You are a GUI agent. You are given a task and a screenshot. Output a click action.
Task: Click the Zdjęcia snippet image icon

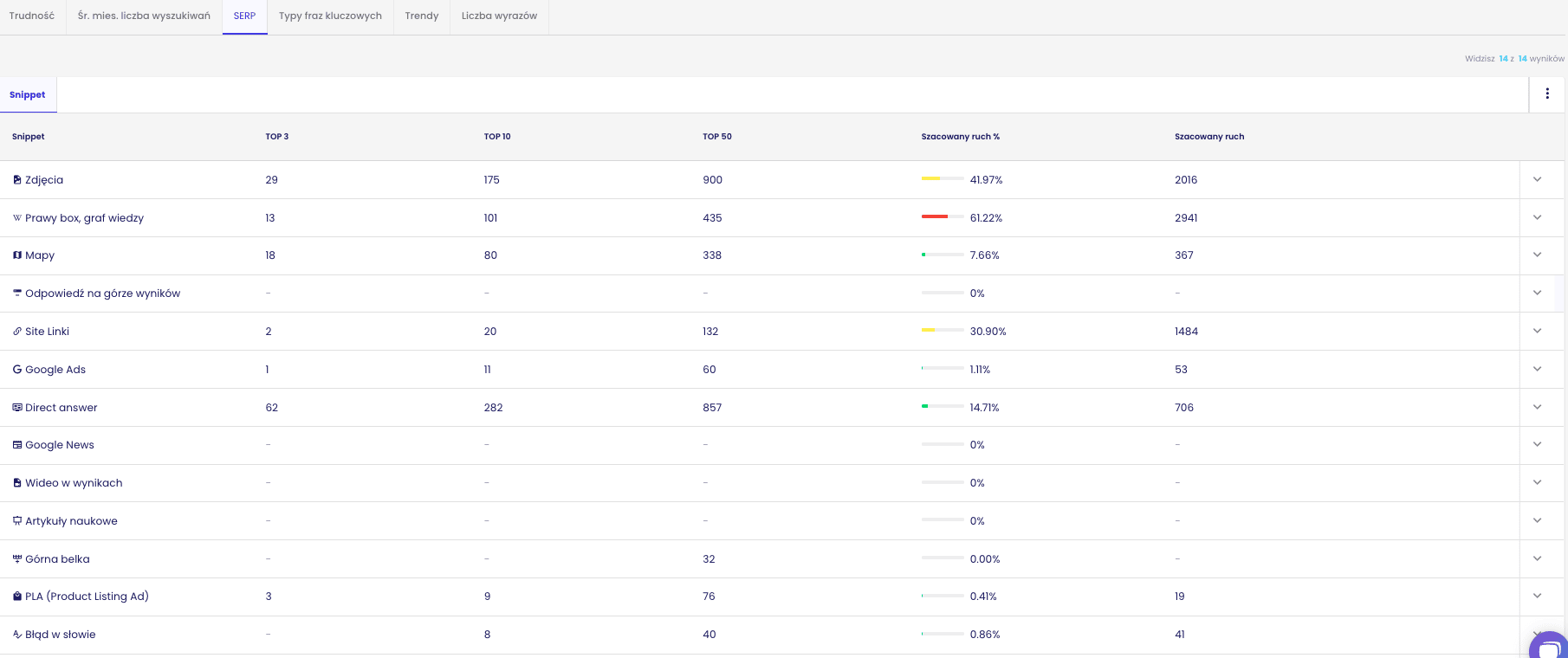[x=17, y=180]
